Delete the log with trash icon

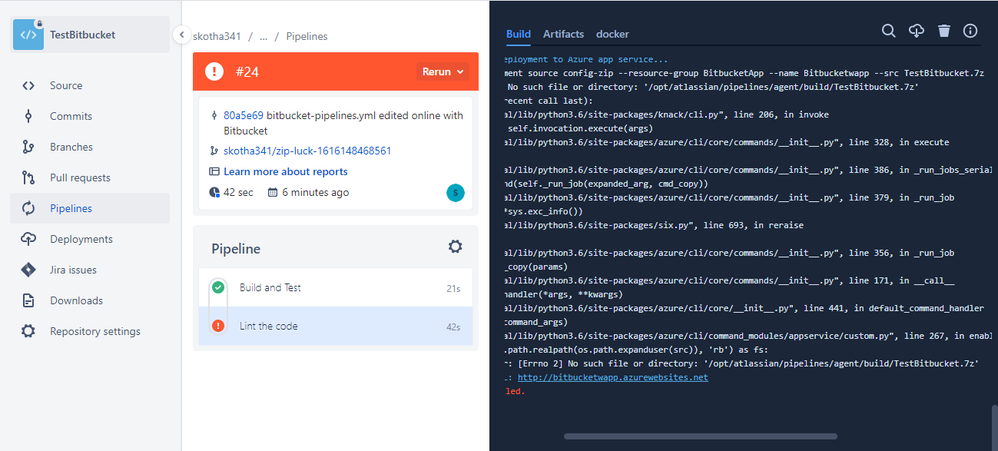click(x=944, y=31)
